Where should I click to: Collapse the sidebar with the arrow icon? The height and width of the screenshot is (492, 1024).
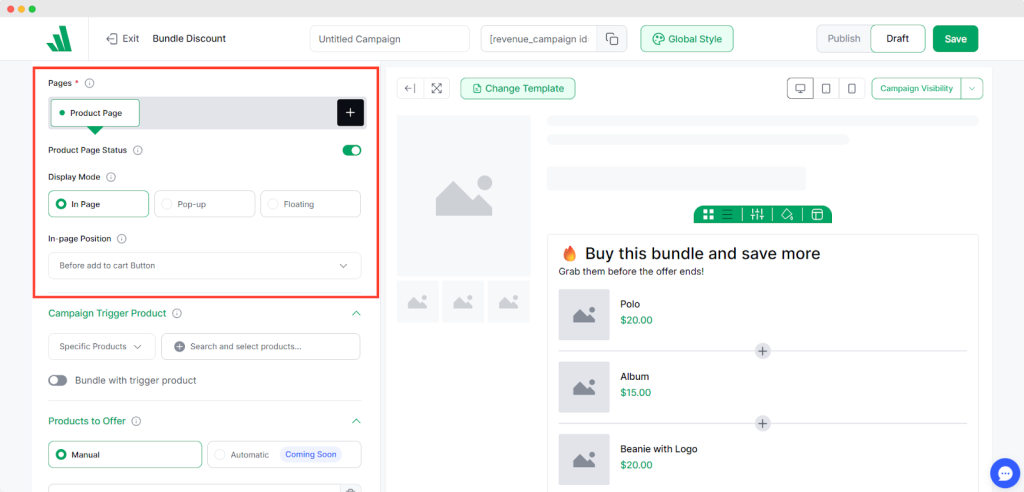410,88
